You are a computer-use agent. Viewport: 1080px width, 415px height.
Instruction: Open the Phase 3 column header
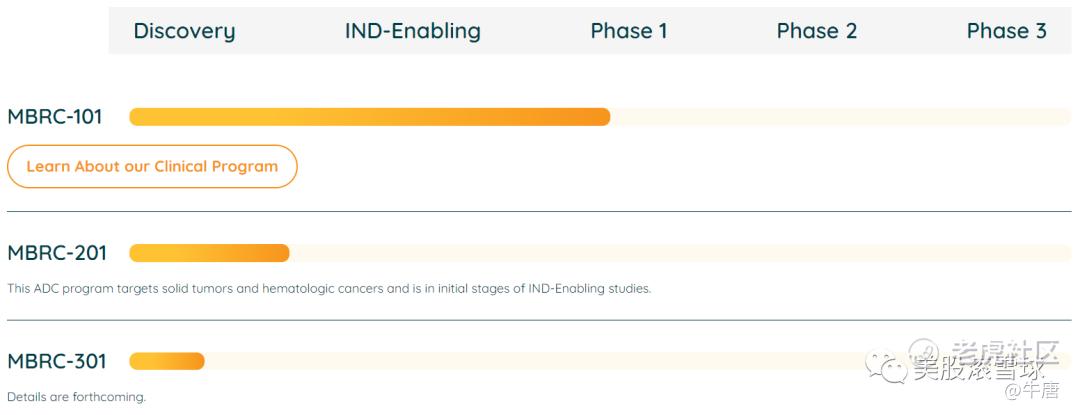(1006, 31)
